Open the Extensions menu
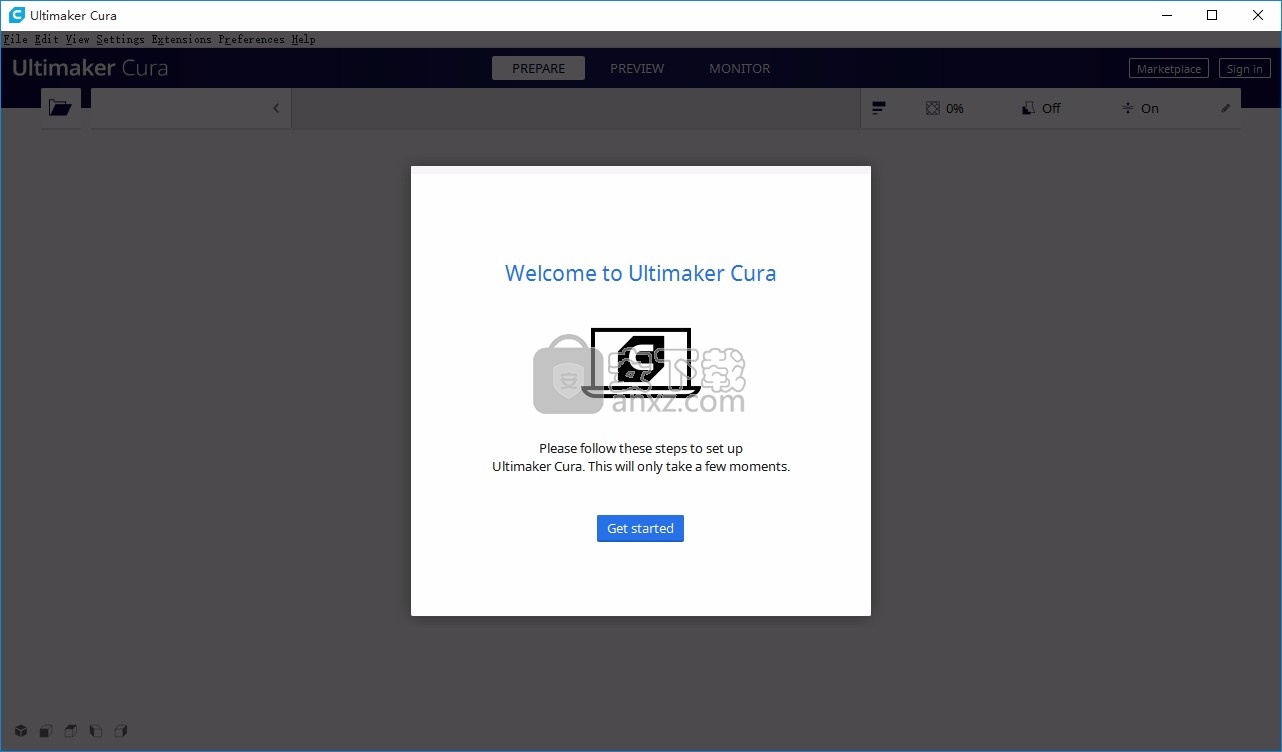Image resolution: width=1282 pixels, height=752 pixels. (x=181, y=39)
